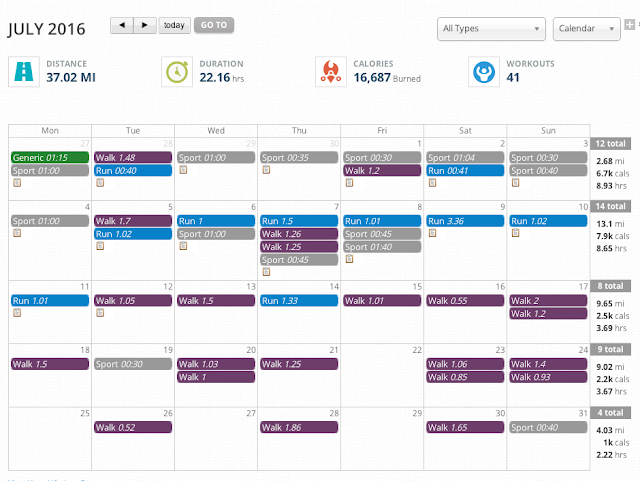Jump to today's date
This screenshot has width=640, height=481.
[x=174, y=25]
